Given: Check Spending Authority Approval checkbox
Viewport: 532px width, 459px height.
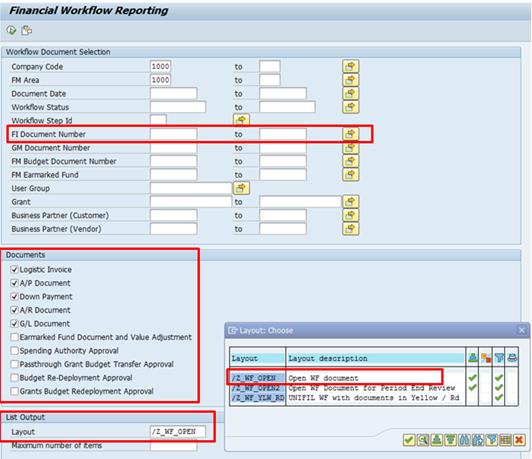Looking at the screenshot, I should (15, 350).
